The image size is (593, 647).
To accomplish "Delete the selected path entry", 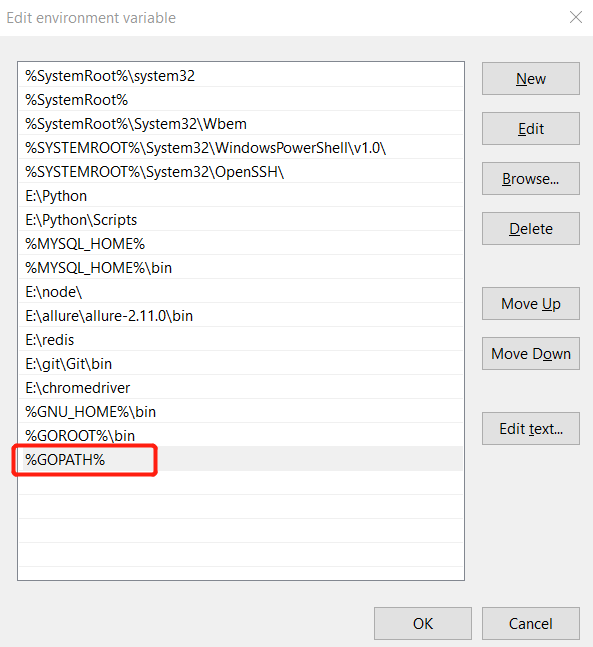I will pos(531,229).
